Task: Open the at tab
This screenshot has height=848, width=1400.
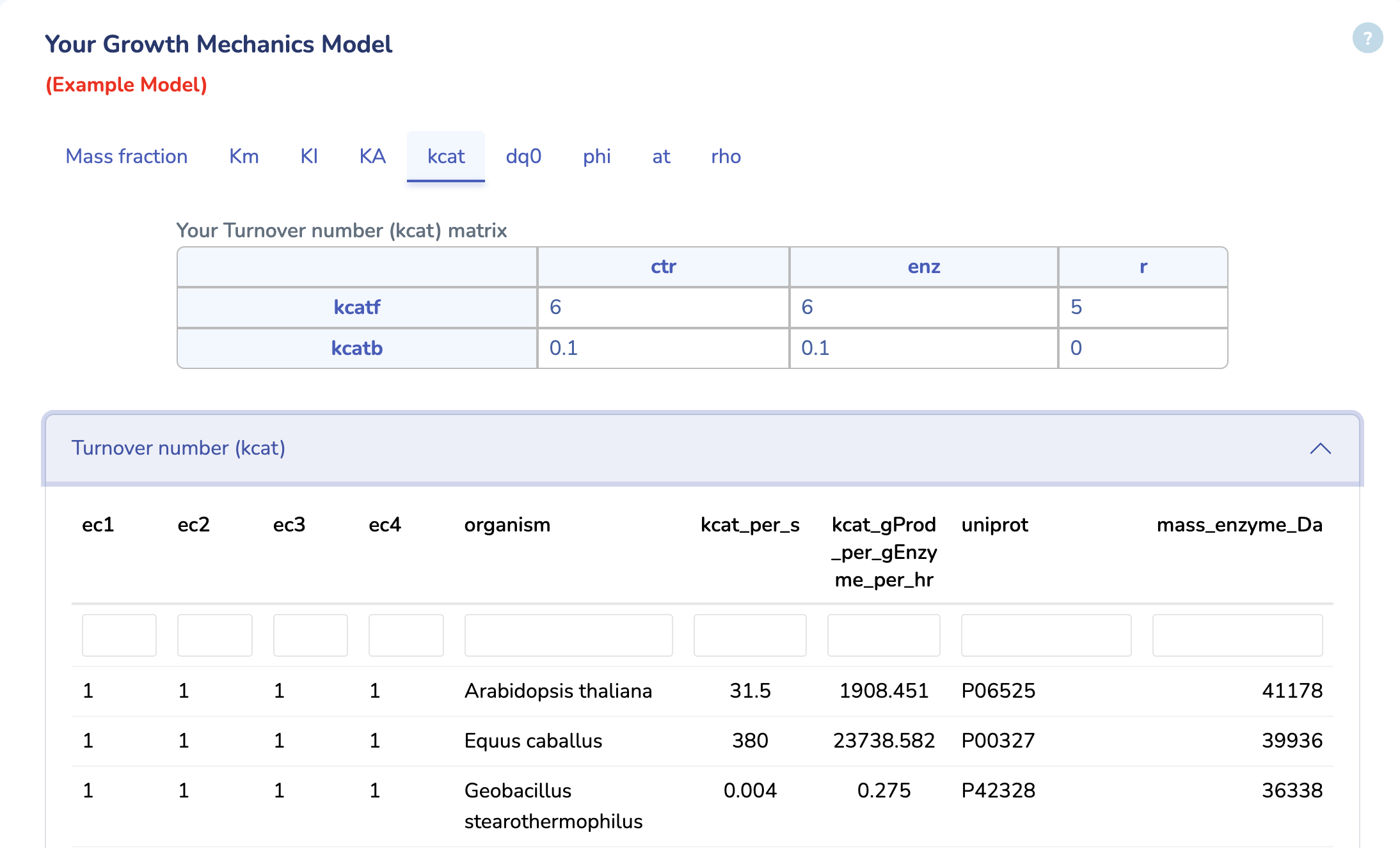Action: coord(661,156)
